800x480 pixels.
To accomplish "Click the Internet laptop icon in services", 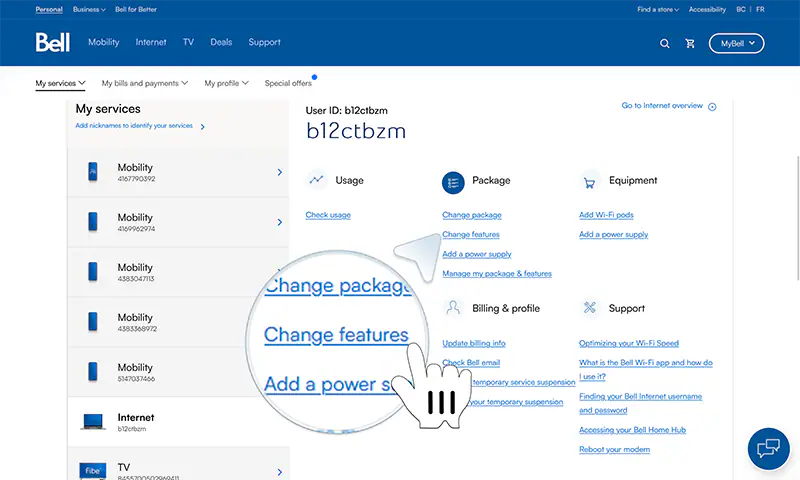I will [x=93, y=421].
